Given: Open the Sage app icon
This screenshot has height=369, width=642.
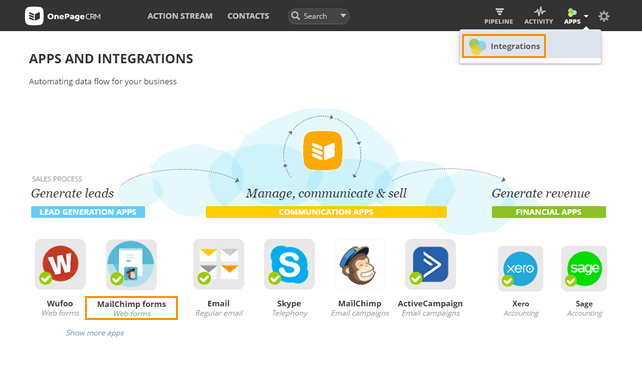Looking at the screenshot, I should (x=584, y=268).
